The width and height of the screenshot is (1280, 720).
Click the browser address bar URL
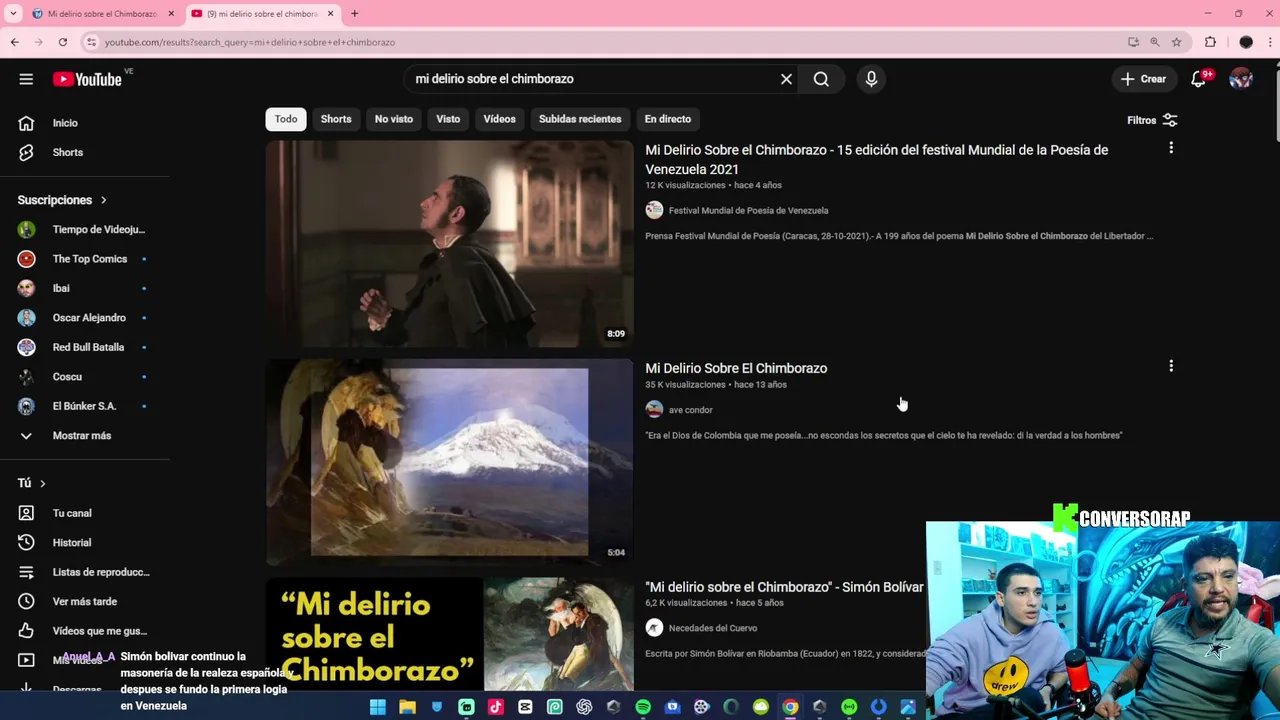pyautogui.click(x=250, y=42)
